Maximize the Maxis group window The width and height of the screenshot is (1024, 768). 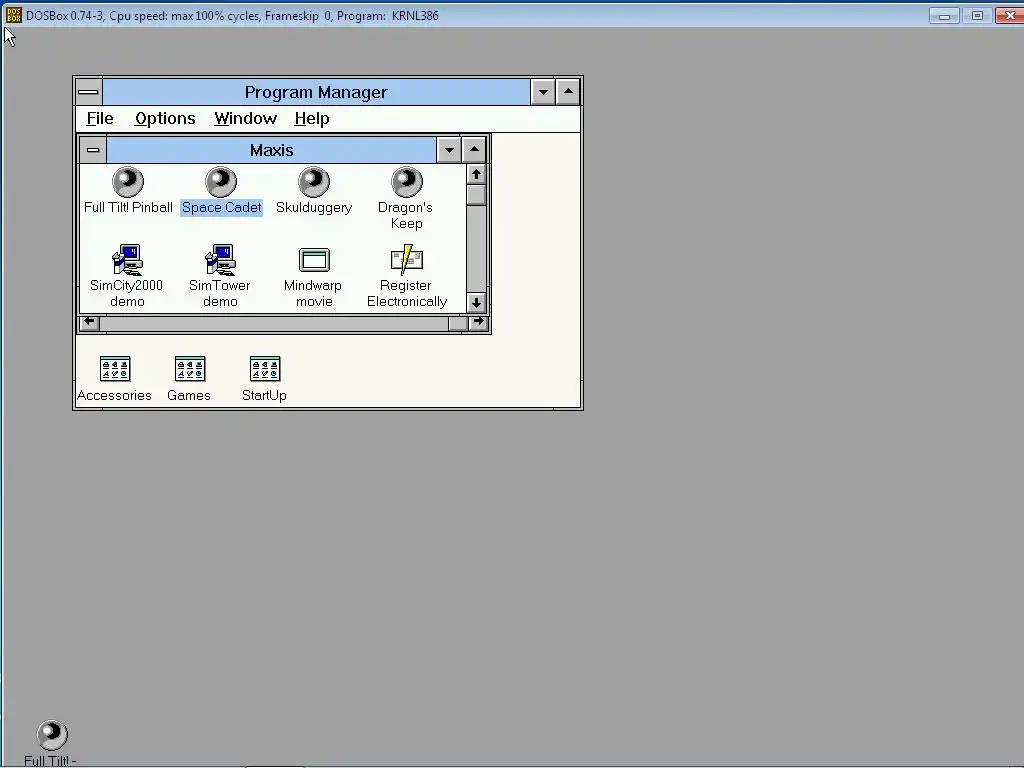point(474,150)
